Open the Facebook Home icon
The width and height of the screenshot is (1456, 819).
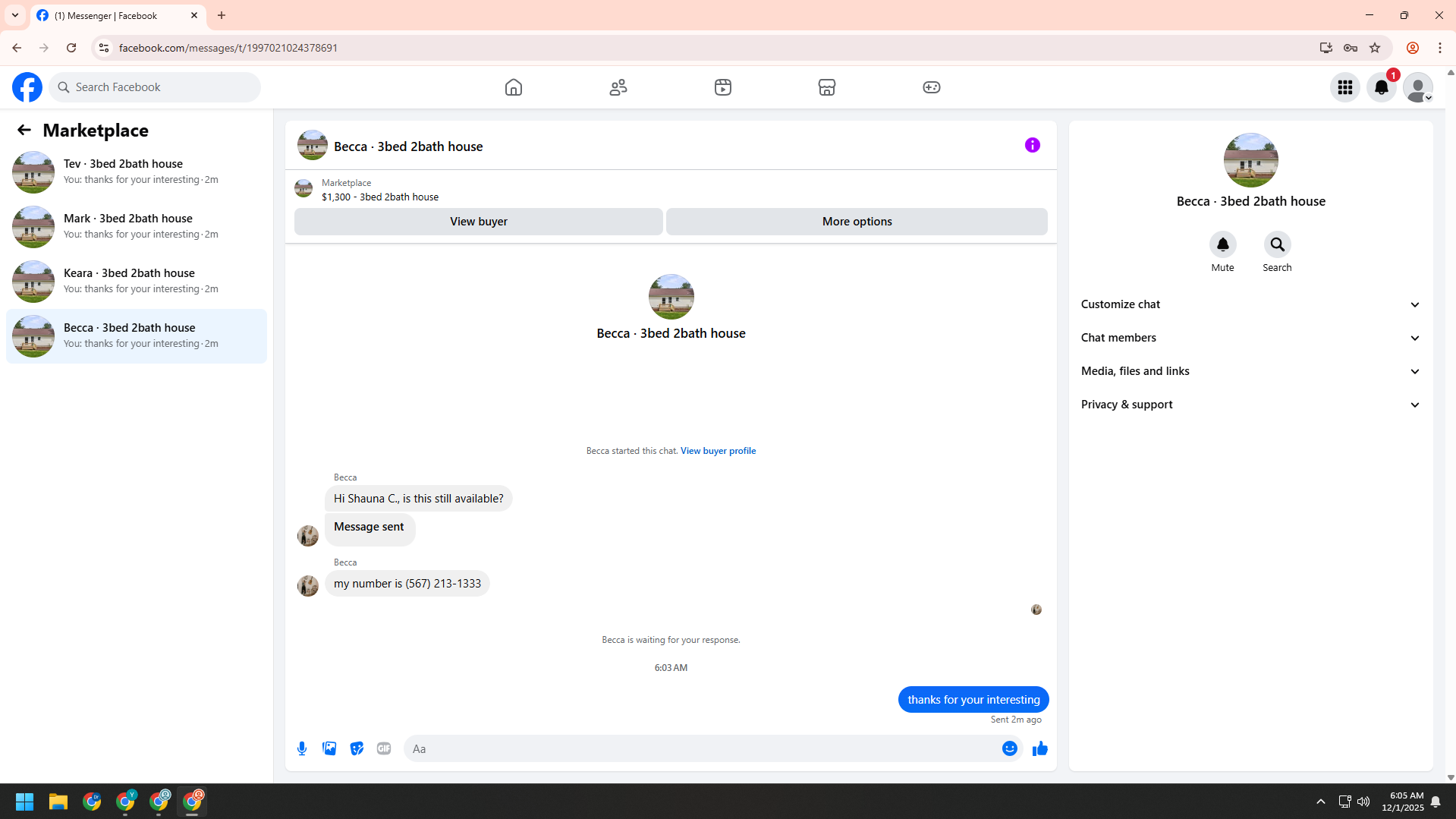click(x=514, y=87)
